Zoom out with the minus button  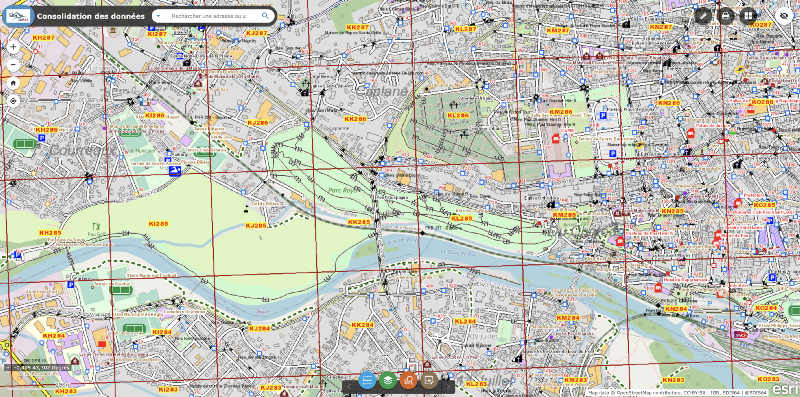(13, 65)
